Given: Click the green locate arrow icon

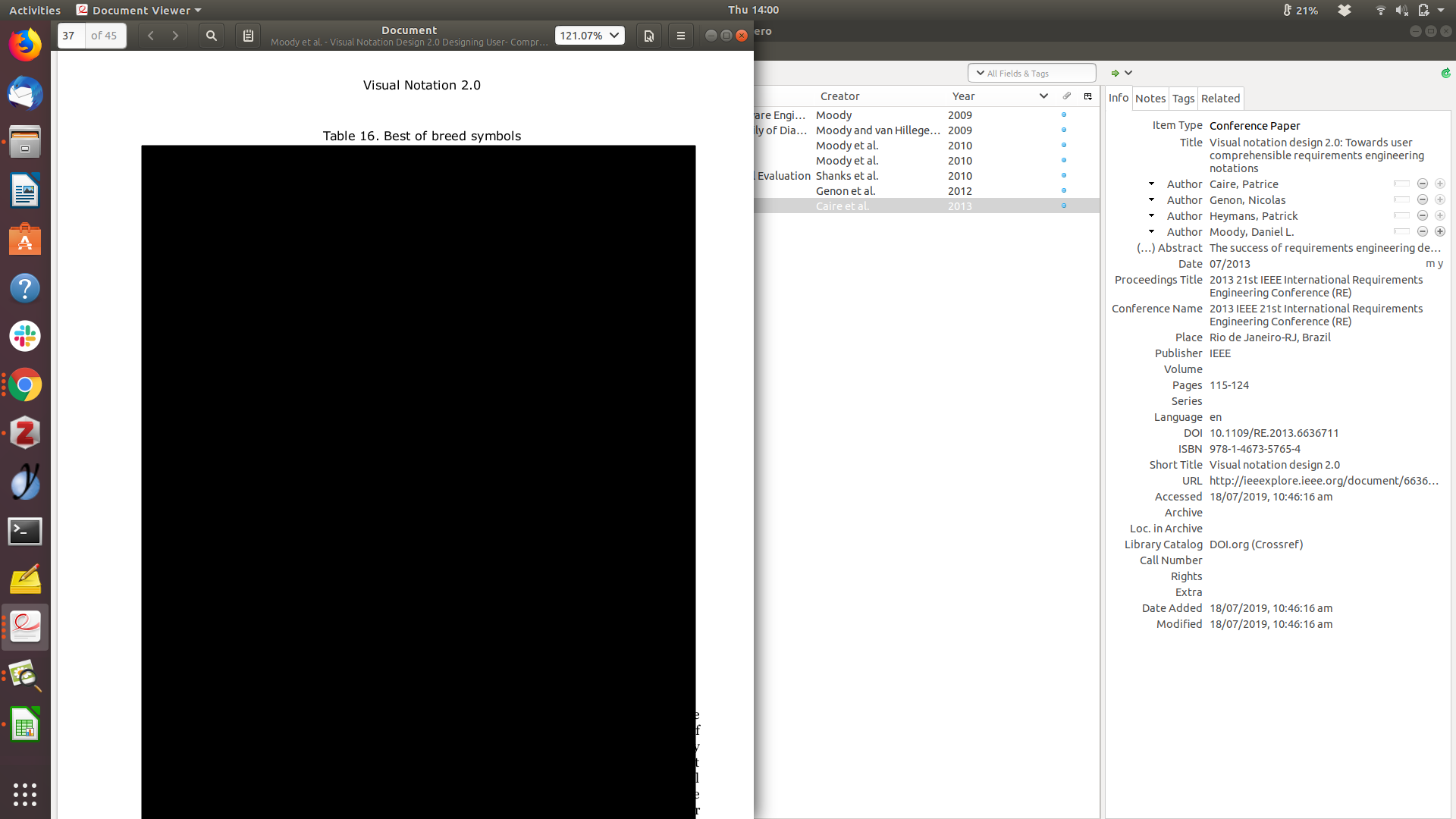Looking at the screenshot, I should pyautogui.click(x=1116, y=74).
